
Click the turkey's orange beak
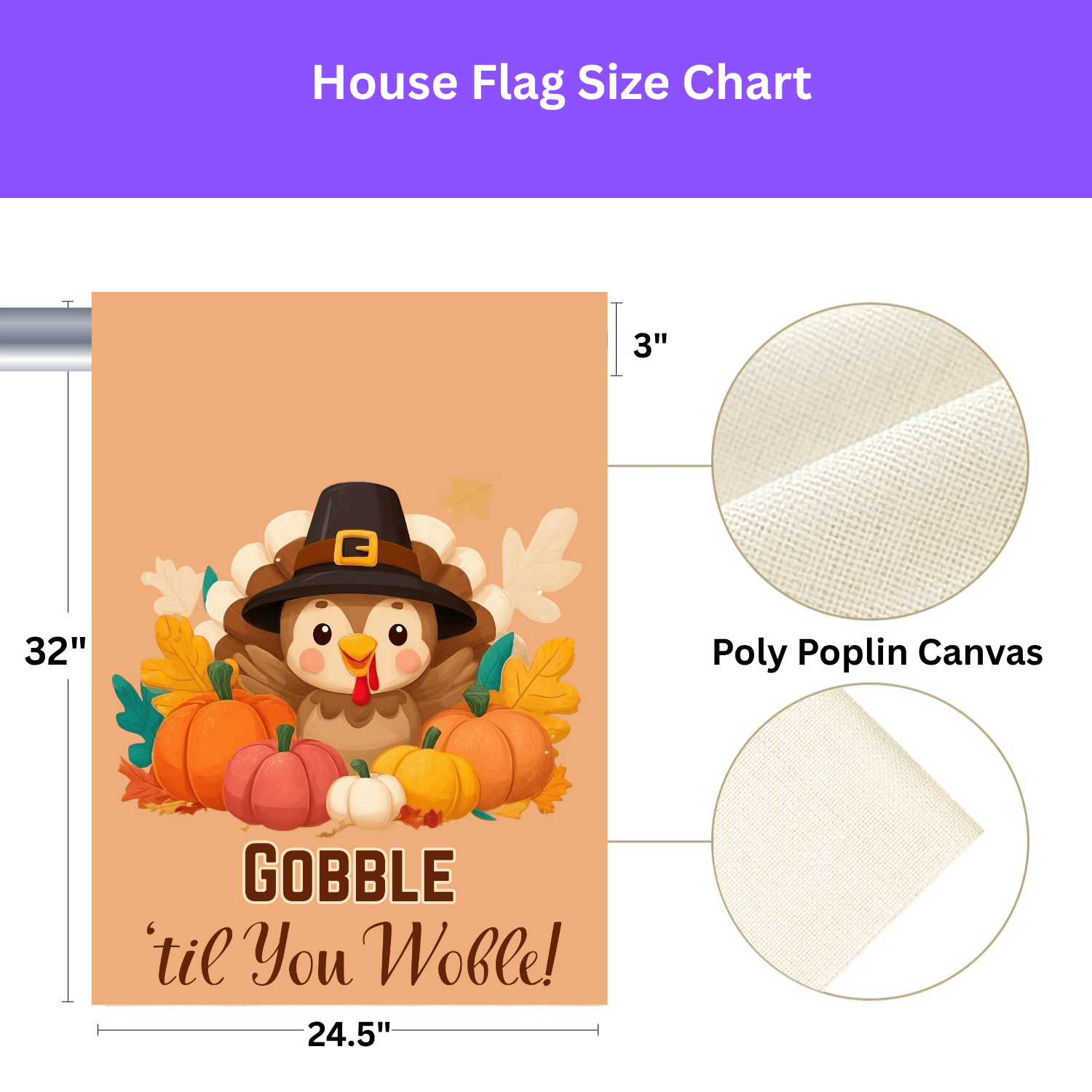point(357,647)
